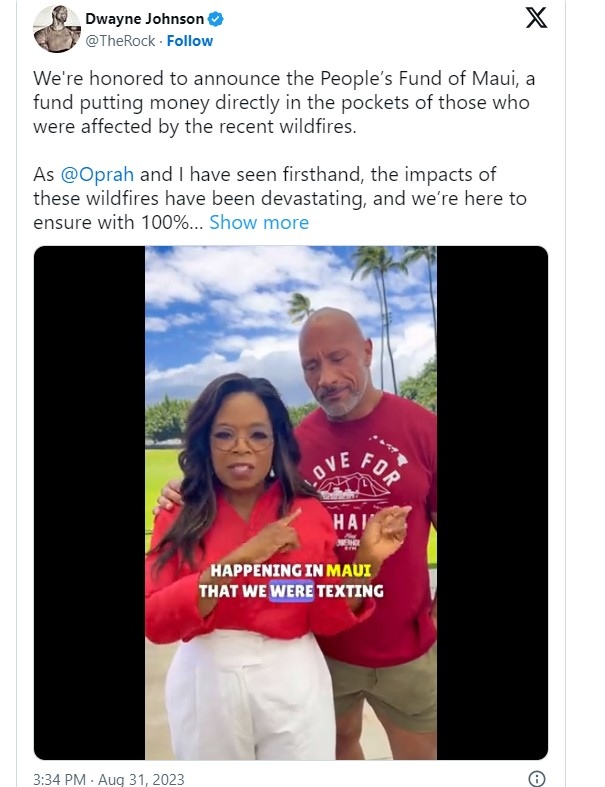Click the Dwayne Johnson display name
The width and height of the screenshot is (605, 787).
(x=145, y=19)
